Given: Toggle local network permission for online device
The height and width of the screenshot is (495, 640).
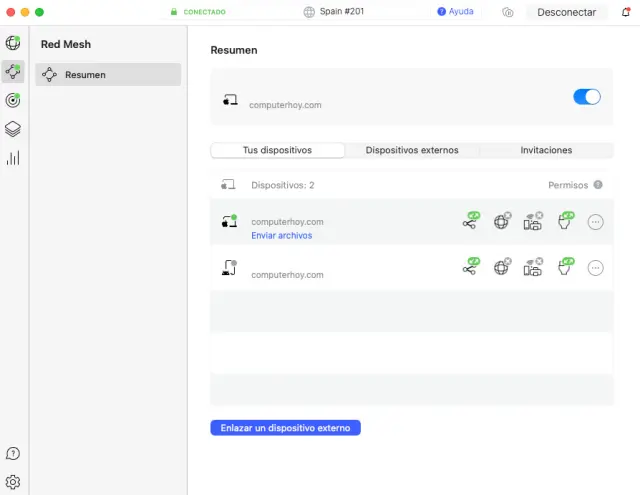Looking at the screenshot, I should click(533, 221).
